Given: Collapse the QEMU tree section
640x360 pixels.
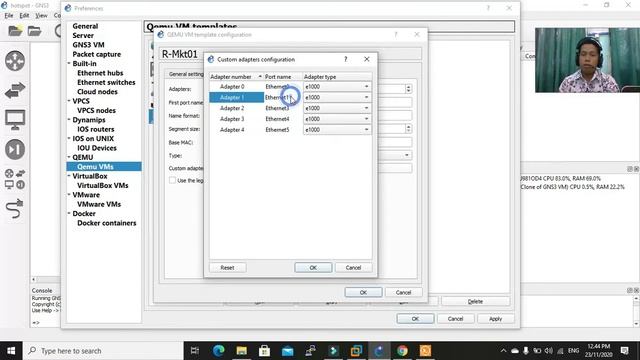Looking at the screenshot, I should (x=69, y=157).
